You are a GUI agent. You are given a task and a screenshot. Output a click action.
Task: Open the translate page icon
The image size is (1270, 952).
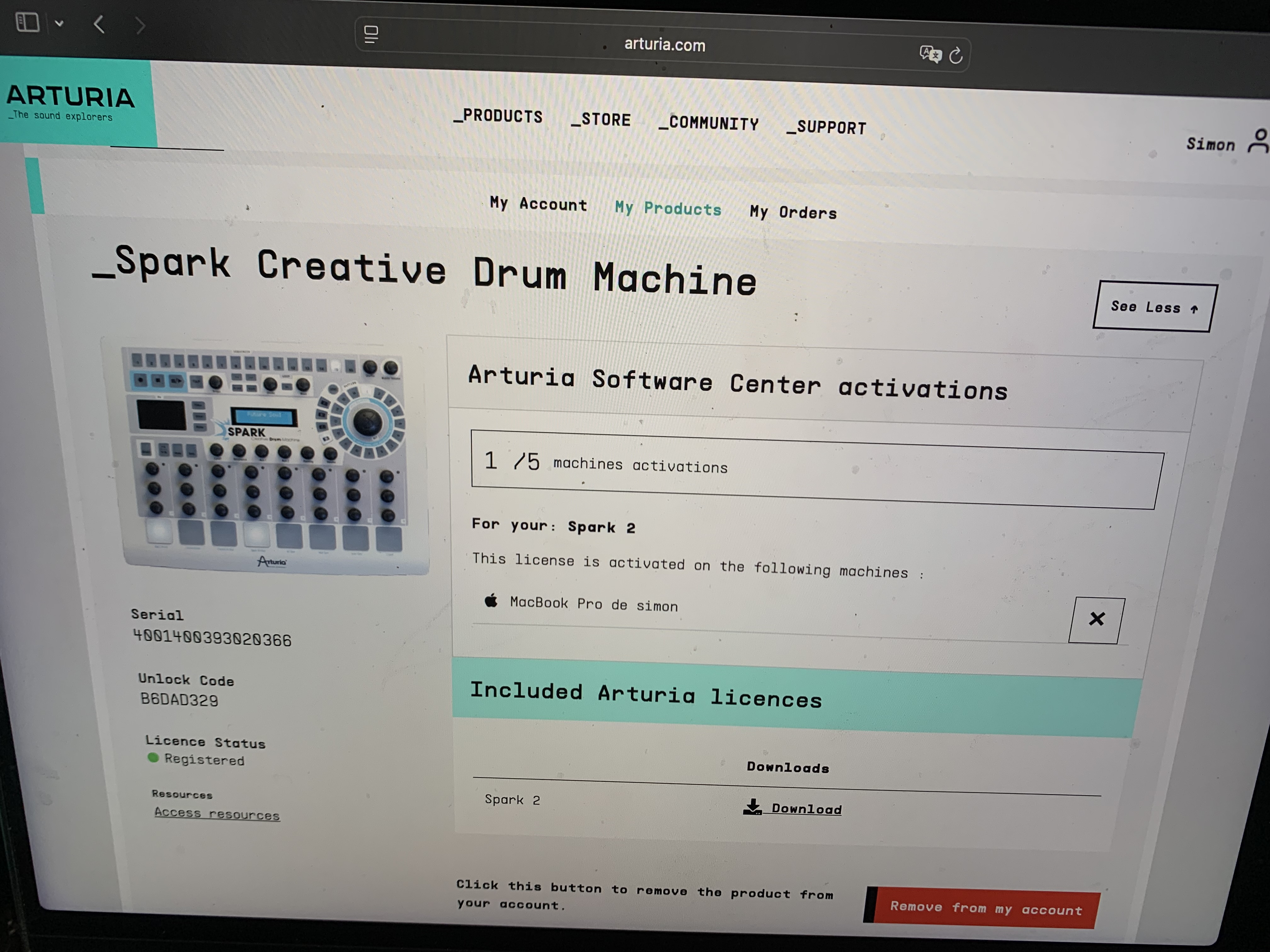[930, 54]
